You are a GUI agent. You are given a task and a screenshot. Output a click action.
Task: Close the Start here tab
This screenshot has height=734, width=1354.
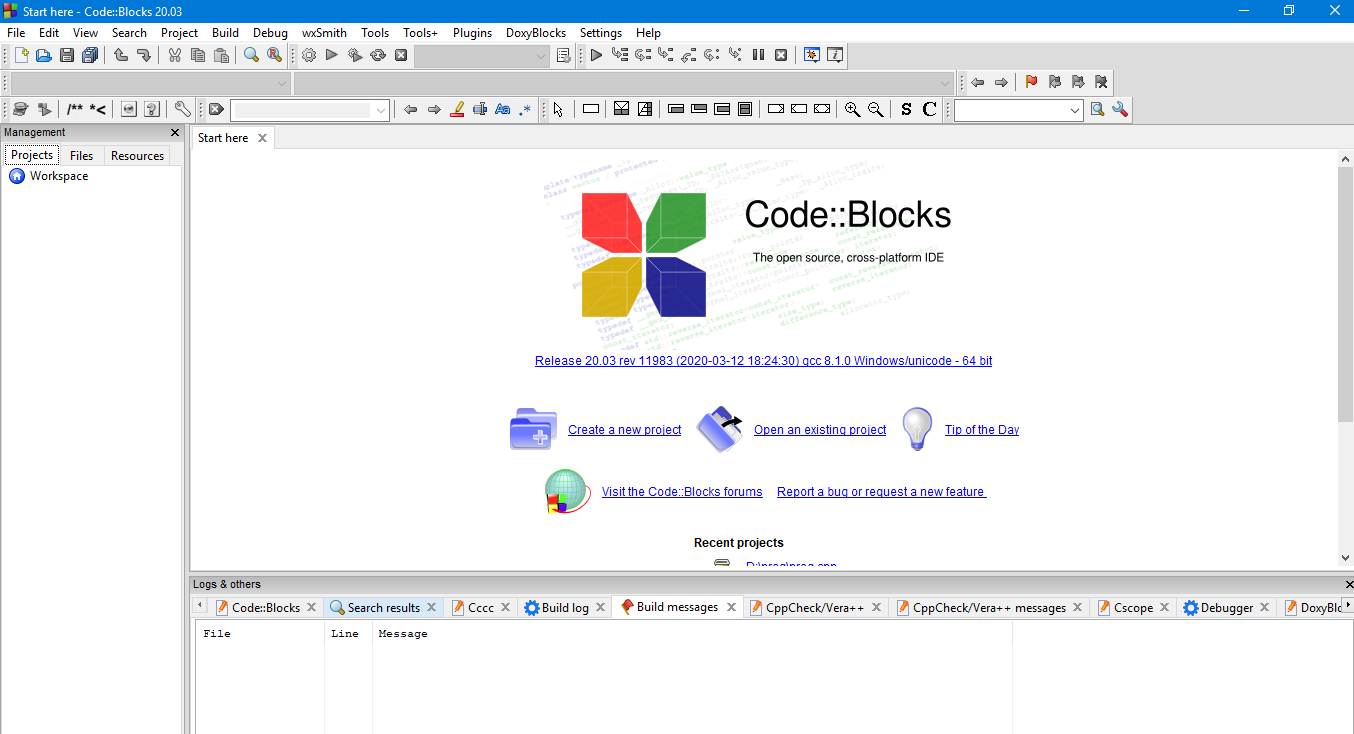pyautogui.click(x=262, y=138)
